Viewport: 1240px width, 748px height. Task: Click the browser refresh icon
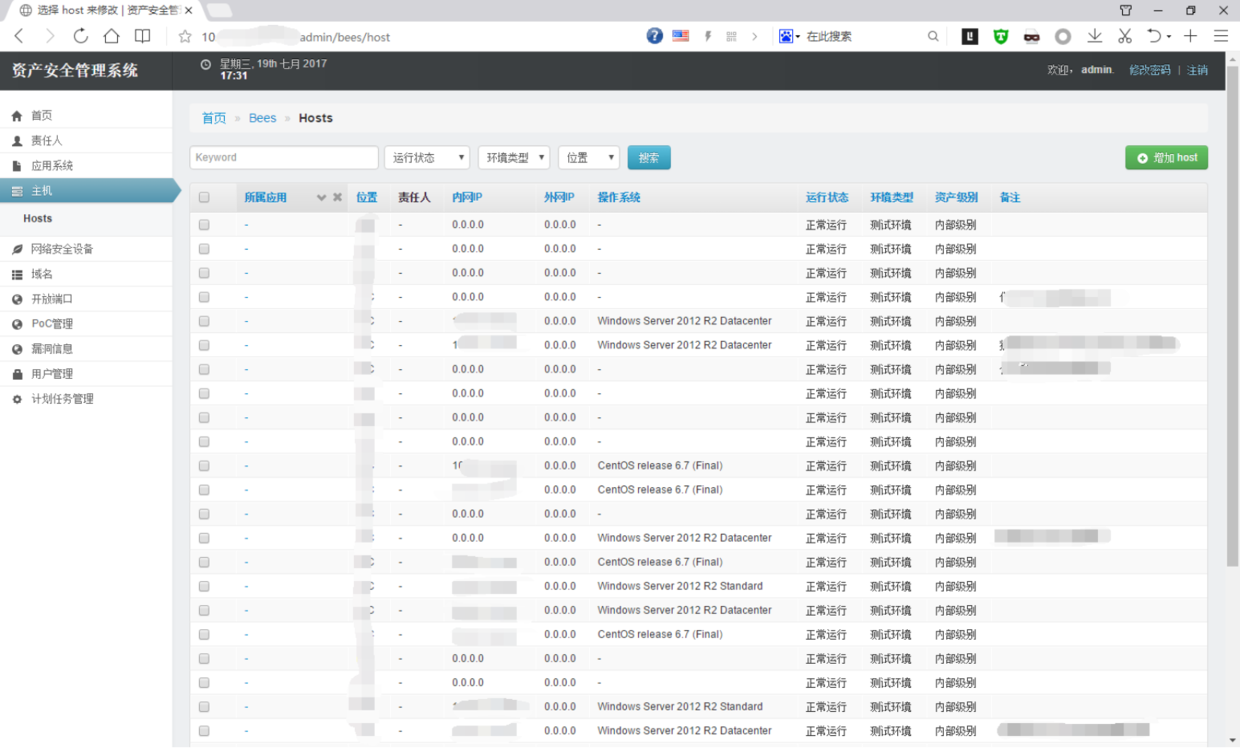point(80,36)
